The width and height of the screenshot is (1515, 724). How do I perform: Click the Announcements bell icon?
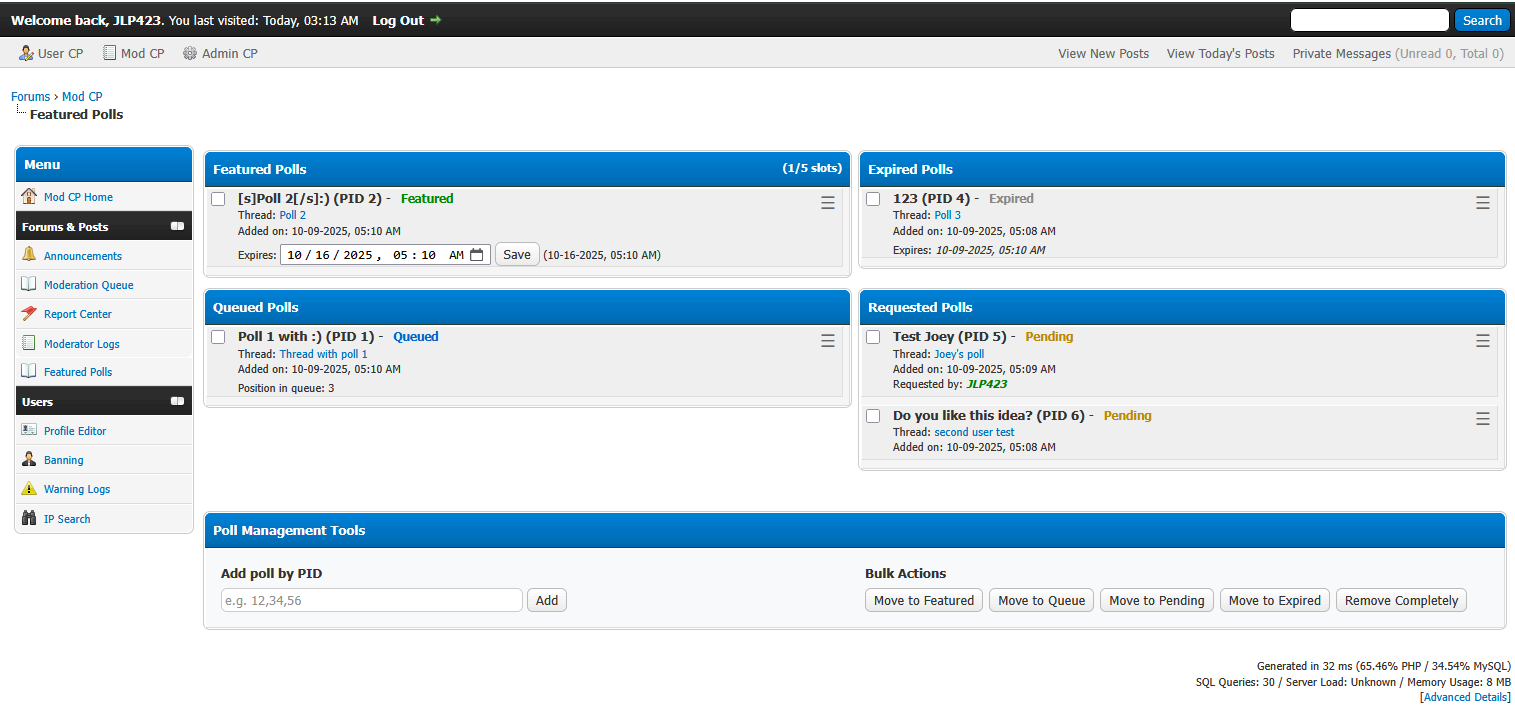point(29,255)
